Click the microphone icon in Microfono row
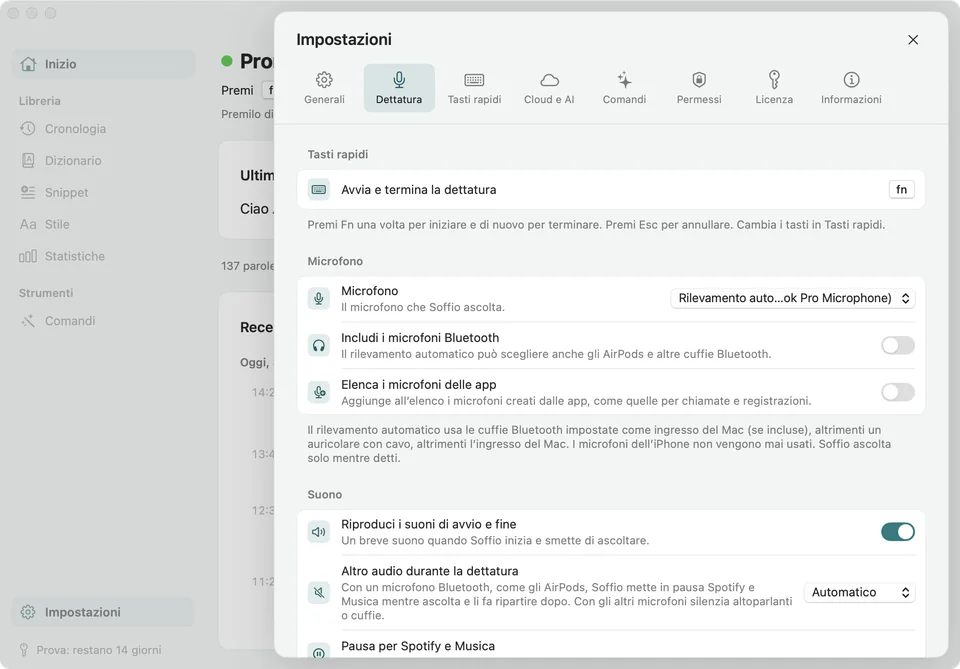This screenshot has width=960, height=669. pyautogui.click(x=319, y=298)
